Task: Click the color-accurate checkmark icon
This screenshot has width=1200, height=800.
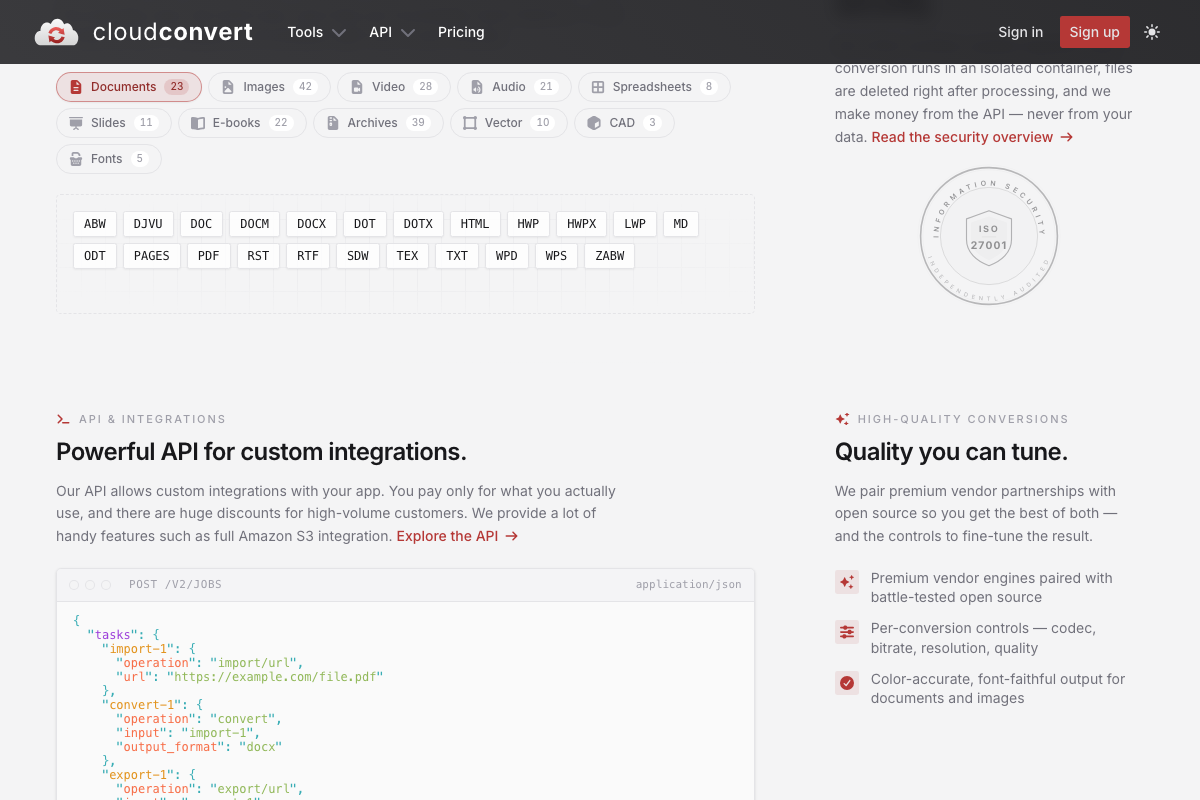Action: click(x=847, y=683)
